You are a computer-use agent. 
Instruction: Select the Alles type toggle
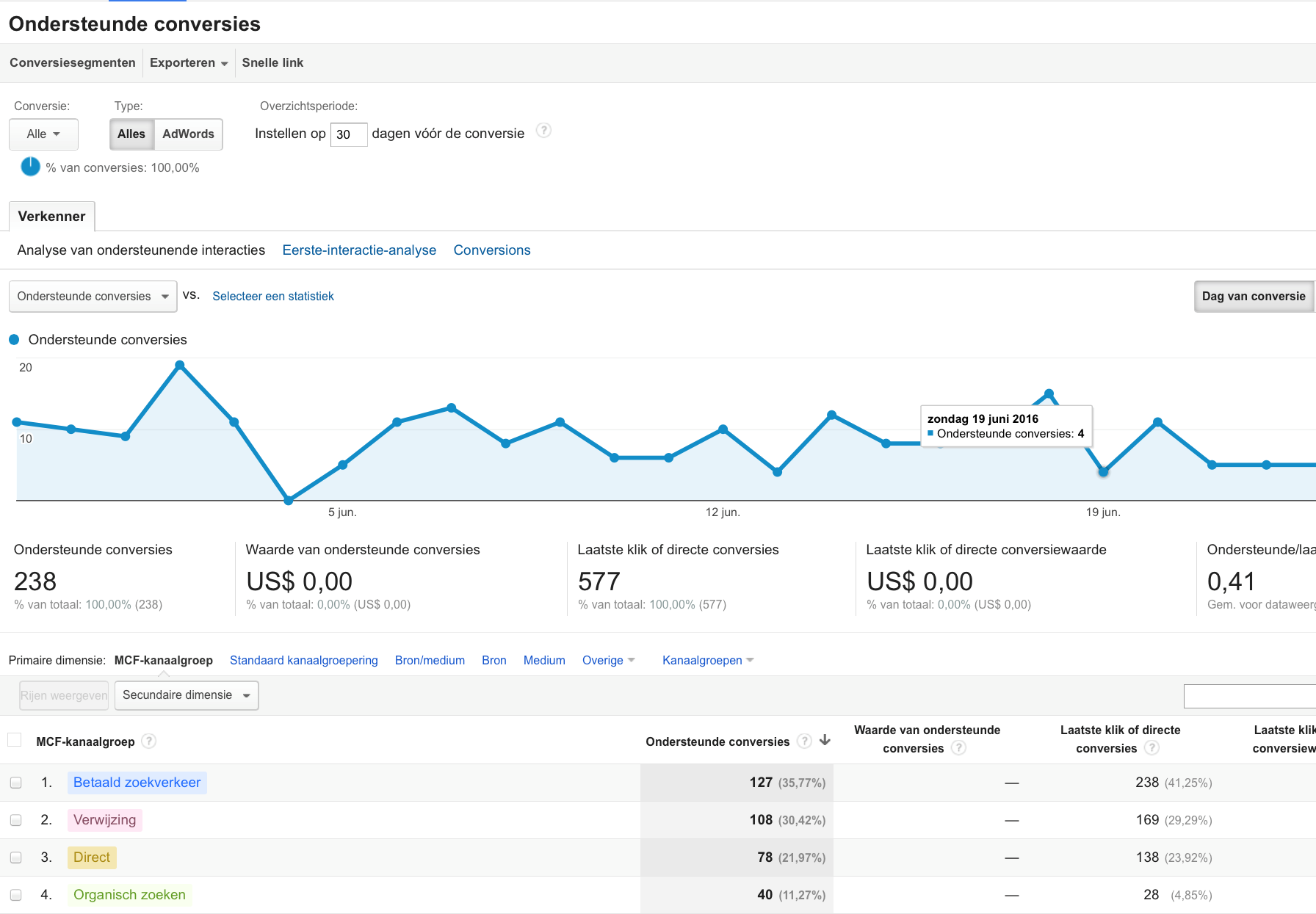pyautogui.click(x=131, y=134)
